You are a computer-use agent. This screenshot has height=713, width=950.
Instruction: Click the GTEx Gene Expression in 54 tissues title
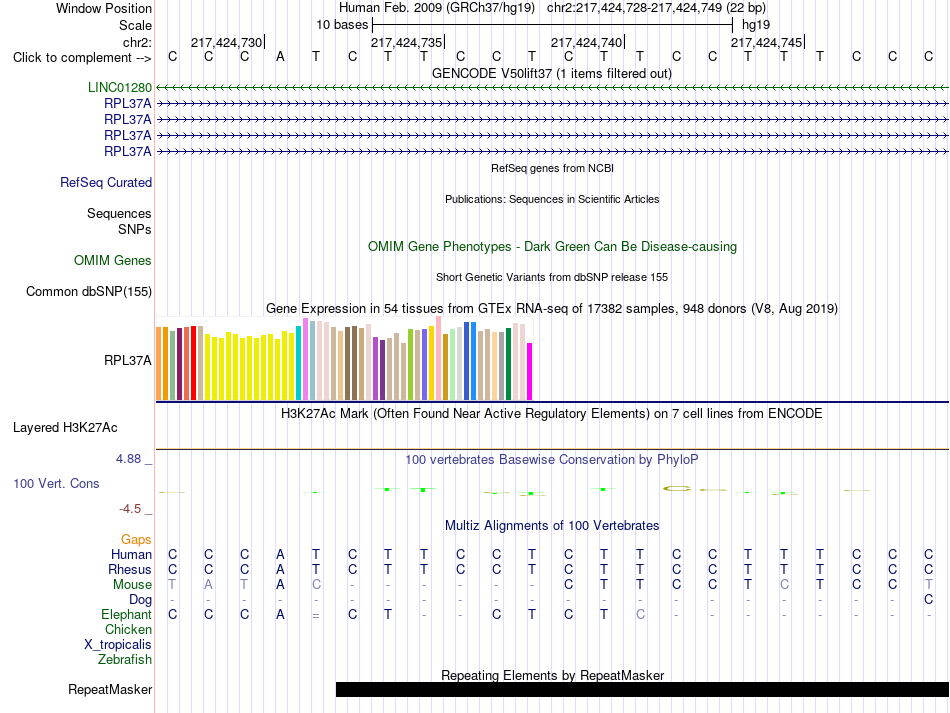click(552, 308)
